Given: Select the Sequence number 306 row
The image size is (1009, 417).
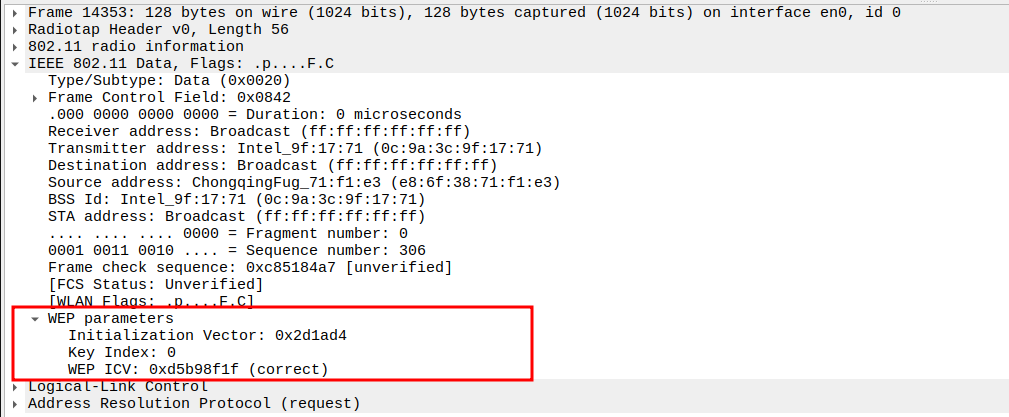Looking at the screenshot, I should (x=236, y=250).
